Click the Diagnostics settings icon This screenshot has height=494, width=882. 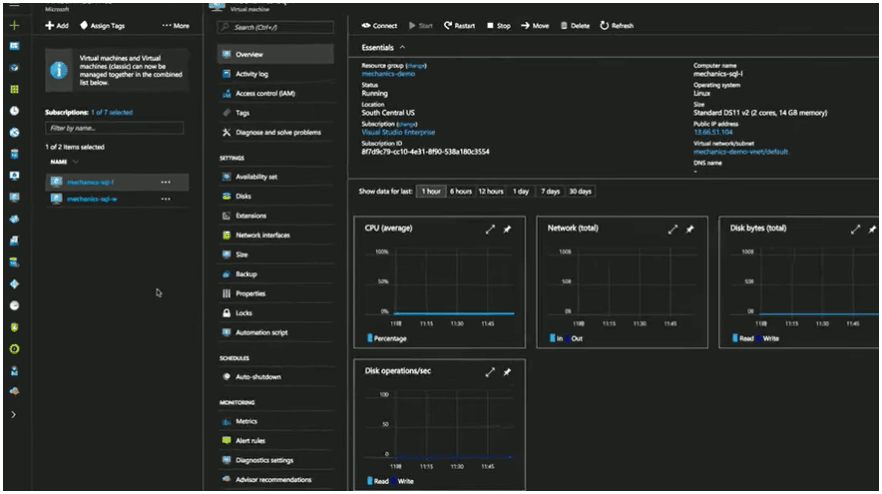[x=227, y=460]
